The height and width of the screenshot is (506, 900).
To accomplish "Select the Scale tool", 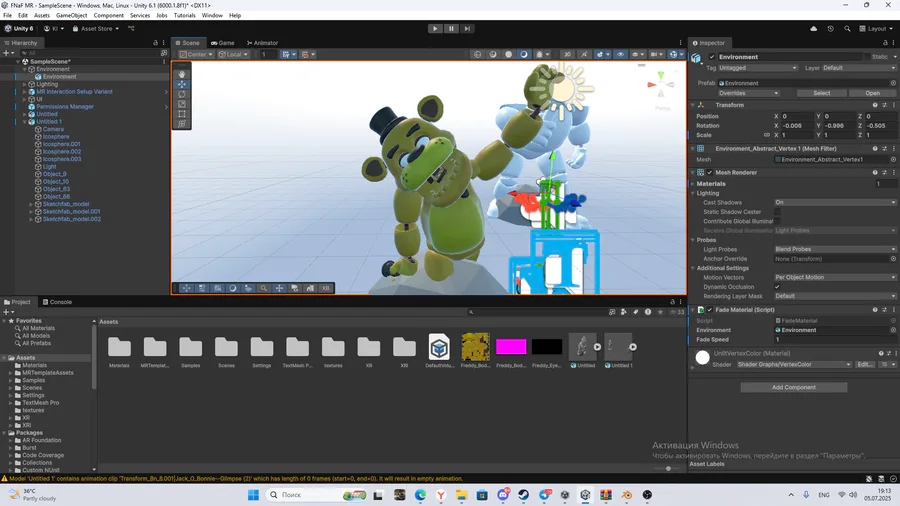I will tap(182, 104).
